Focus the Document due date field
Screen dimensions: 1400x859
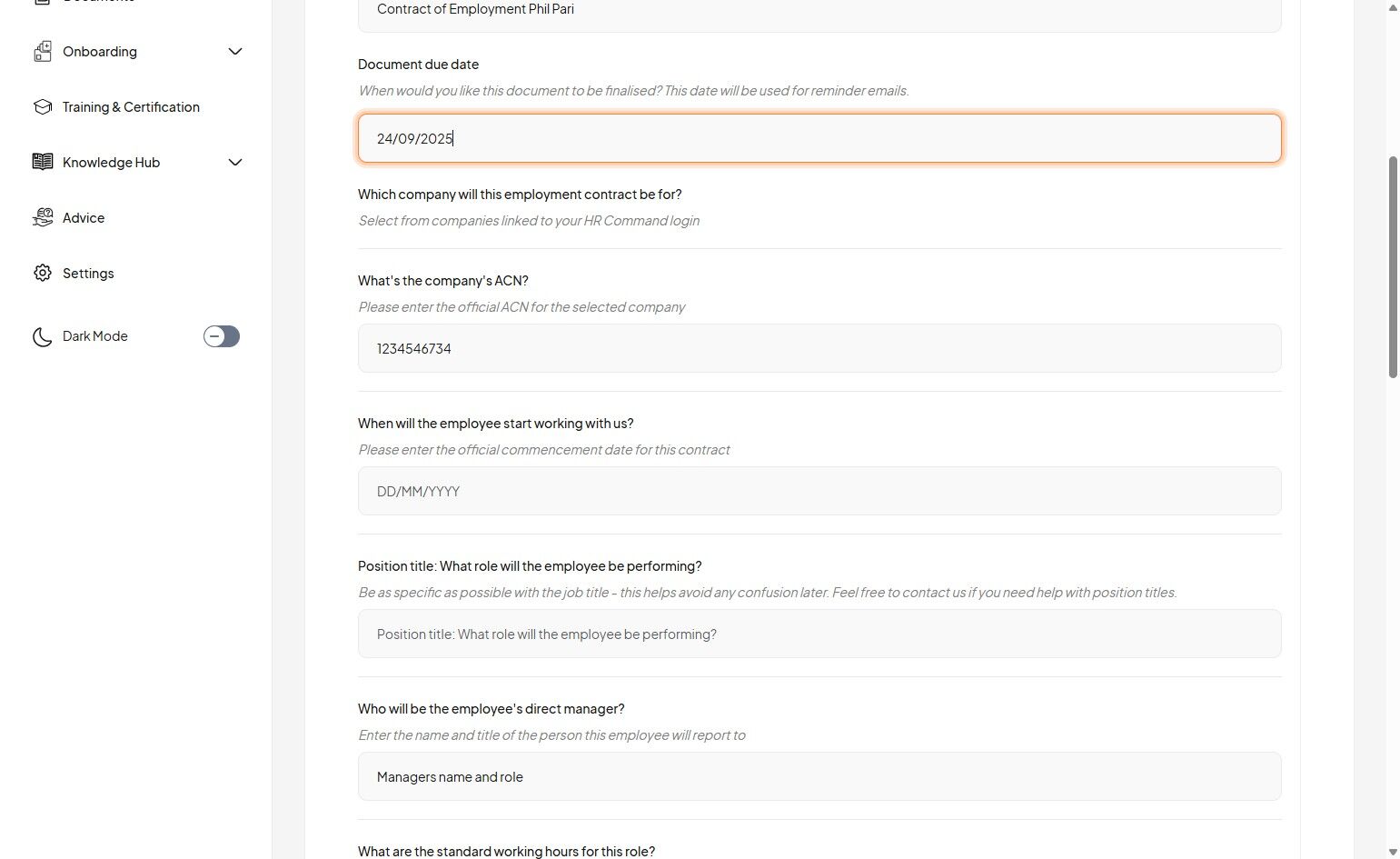tap(819, 138)
